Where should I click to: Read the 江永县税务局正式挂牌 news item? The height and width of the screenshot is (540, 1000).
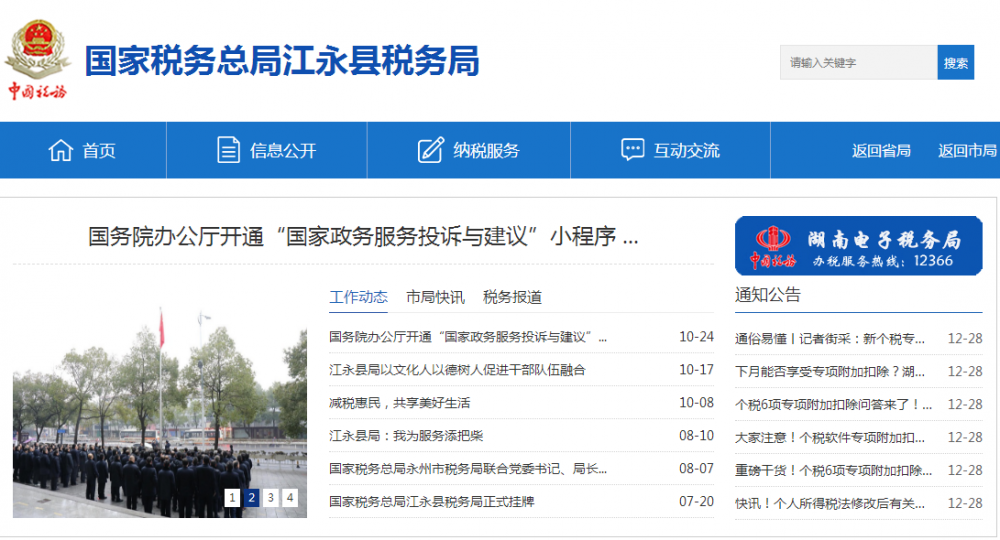pyautogui.click(x=431, y=502)
